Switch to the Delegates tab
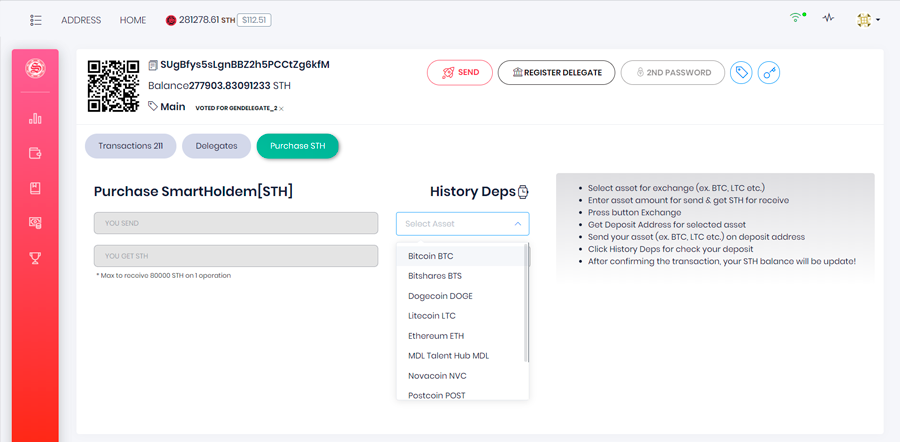Screen dimensions: 900x442 pyautogui.click(x=216, y=146)
